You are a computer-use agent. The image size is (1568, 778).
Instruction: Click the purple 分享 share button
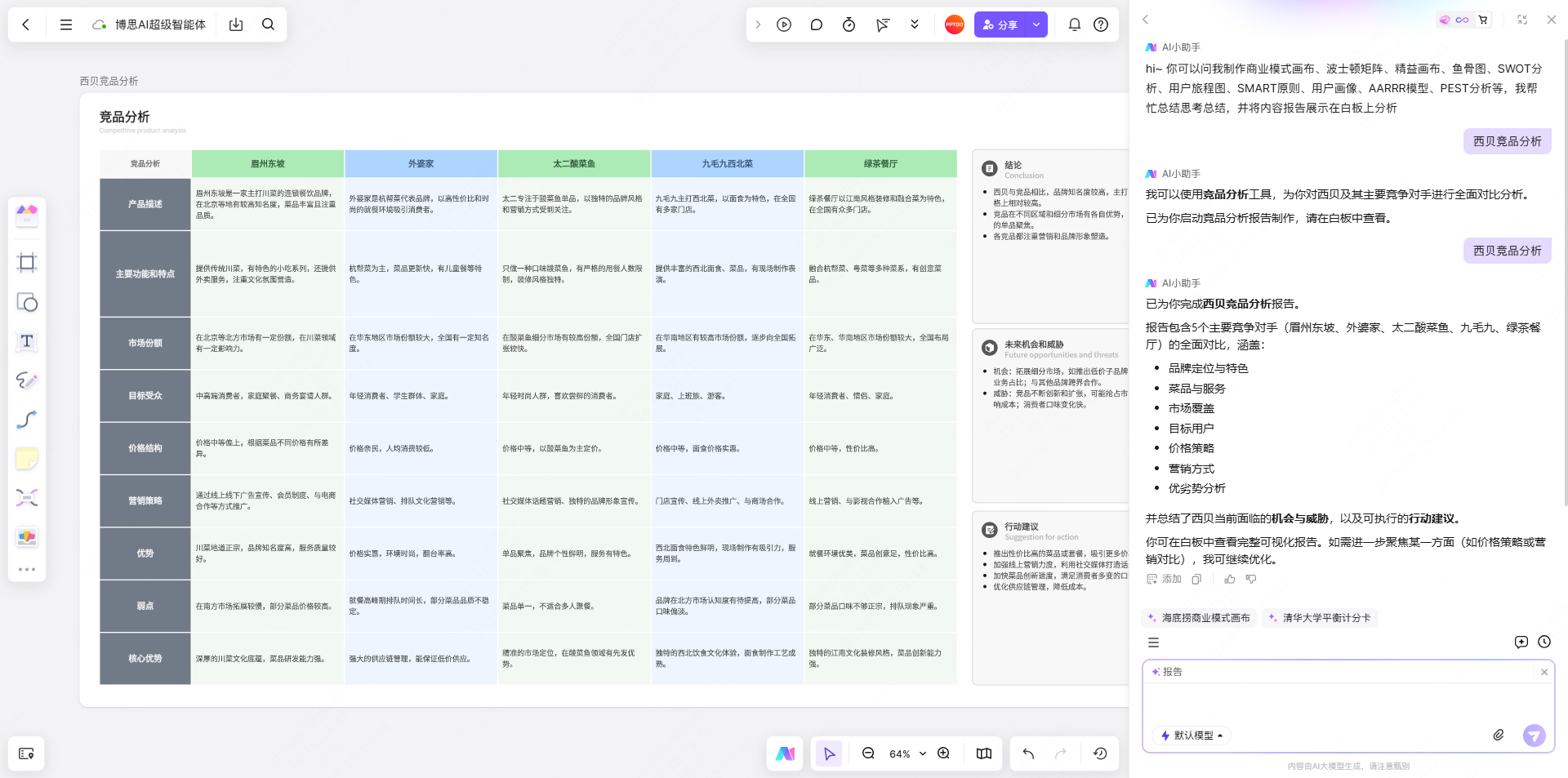1000,24
